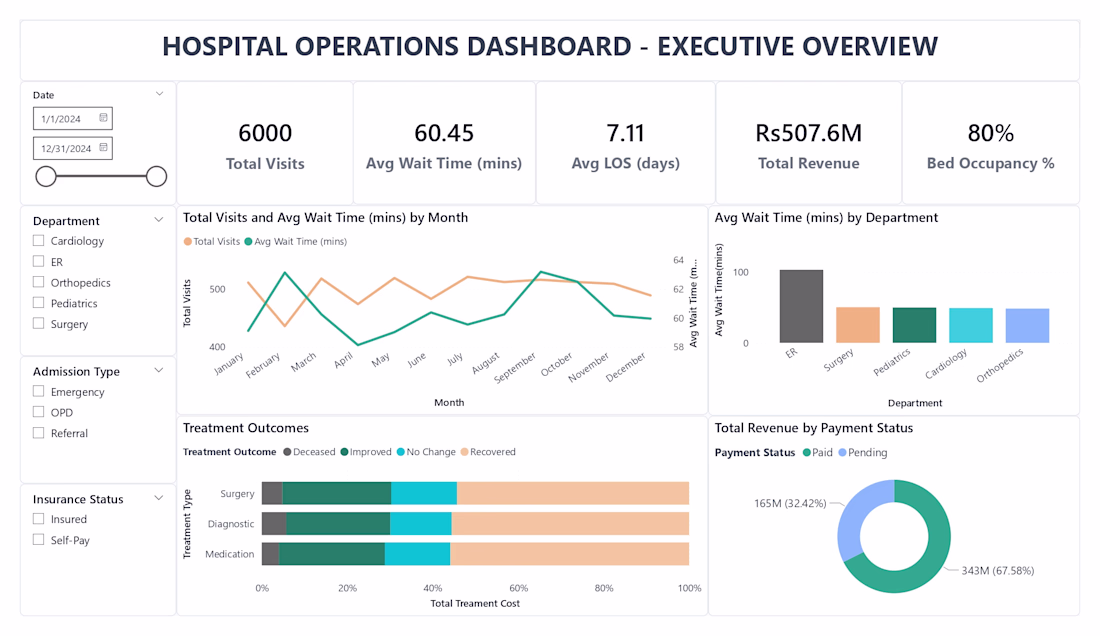Click Avg Wait Time by Department title
The height and width of the screenshot is (636, 1100).
826,217
